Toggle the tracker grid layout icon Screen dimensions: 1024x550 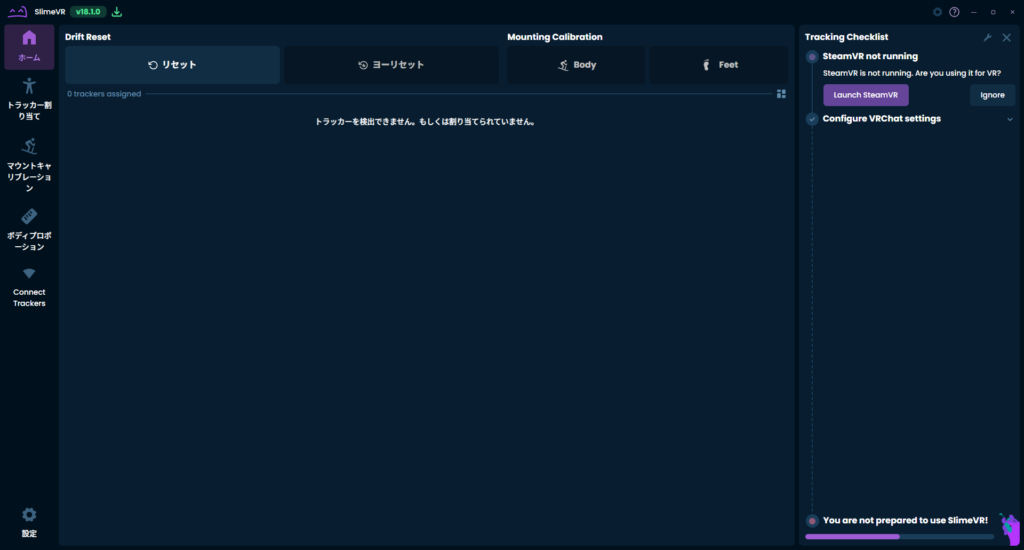coord(781,94)
